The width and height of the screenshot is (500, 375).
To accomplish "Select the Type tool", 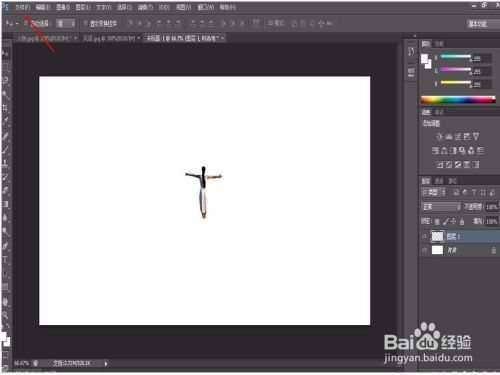I will click(x=6, y=260).
